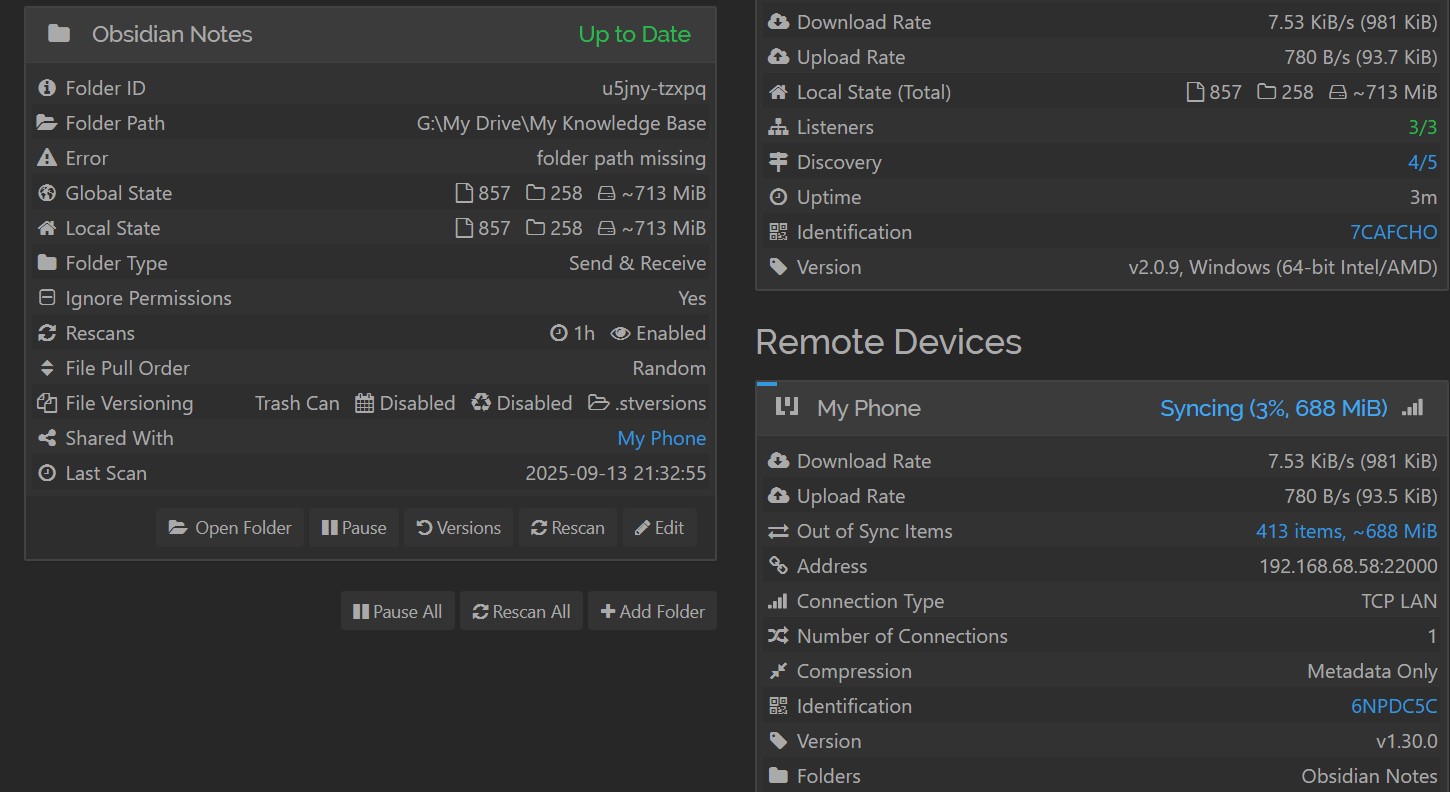Click the Error warning triangle icon
The image size is (1450, 792).
pos(46,158)
